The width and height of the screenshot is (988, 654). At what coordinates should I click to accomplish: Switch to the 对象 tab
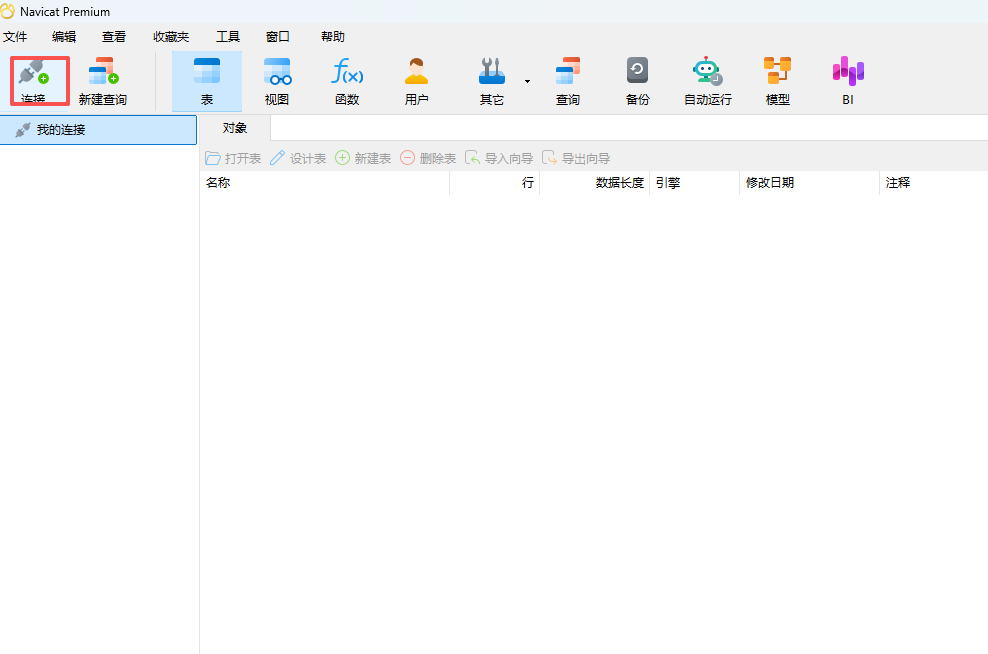point(235,128)
